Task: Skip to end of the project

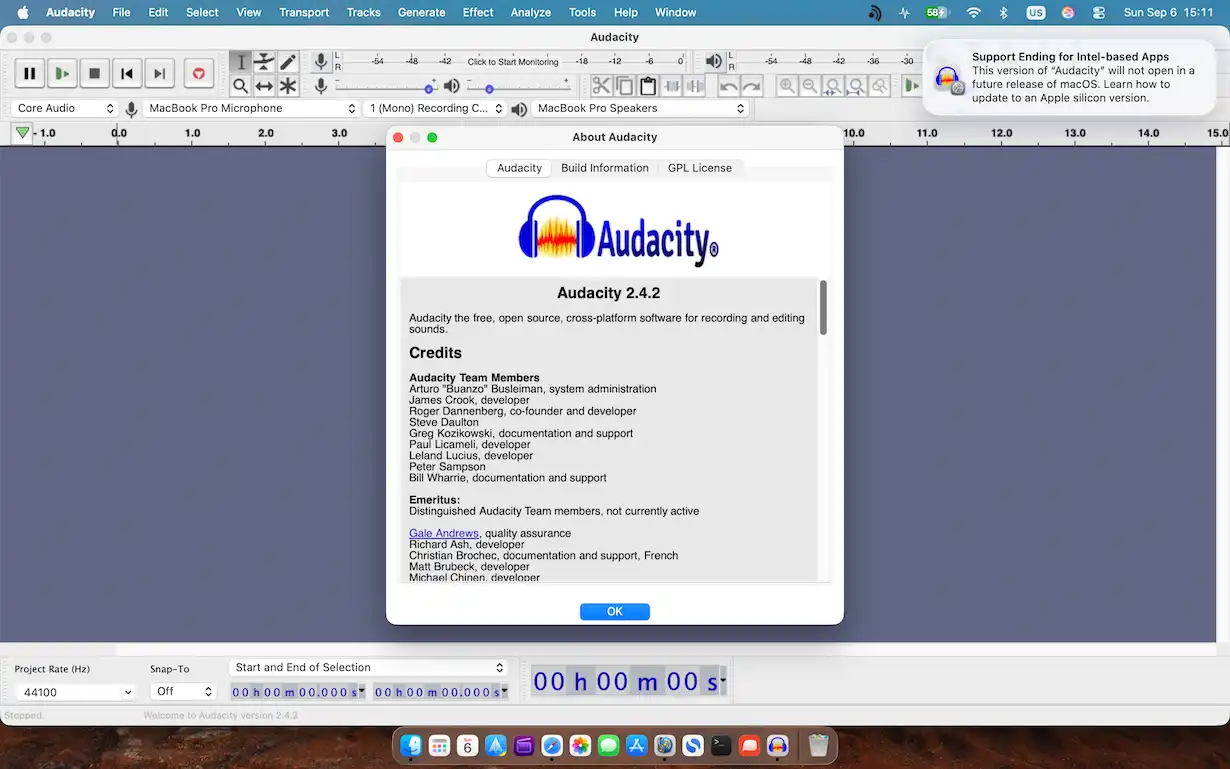Action: [159, 73]
